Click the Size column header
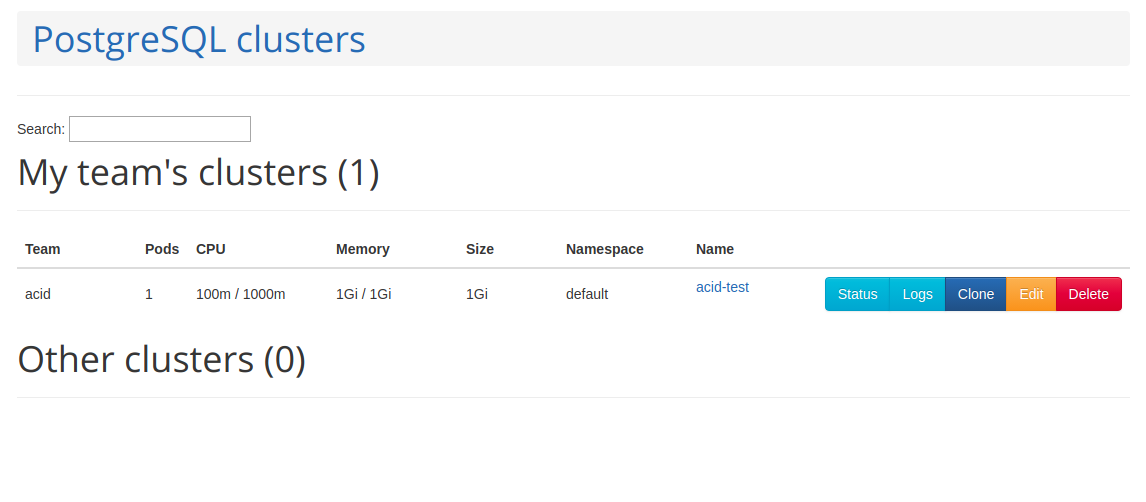1146x502 pixels. tap(480, 249)
